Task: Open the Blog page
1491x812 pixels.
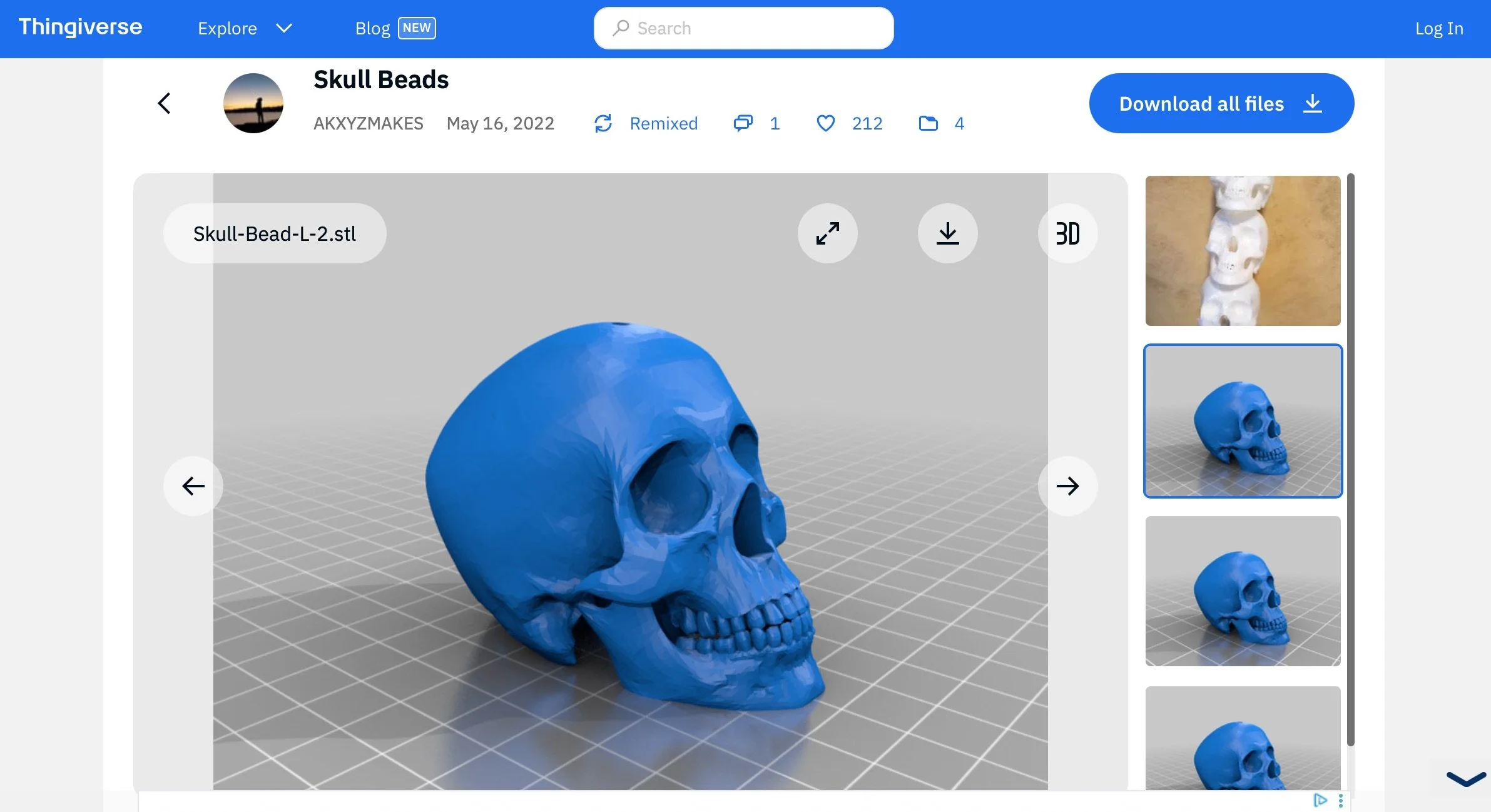Action: [373, 28]
